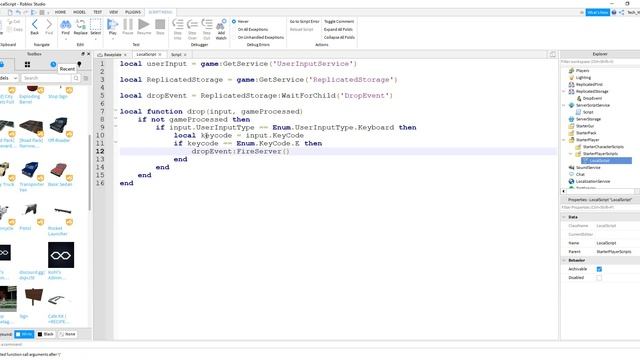
Task: Click the split editor icon above code
Action: 552,54
